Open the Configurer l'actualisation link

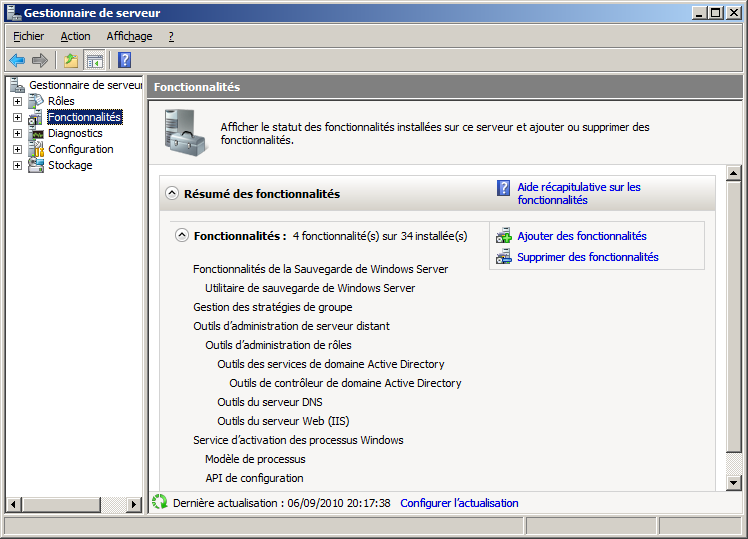coord(459,503)
